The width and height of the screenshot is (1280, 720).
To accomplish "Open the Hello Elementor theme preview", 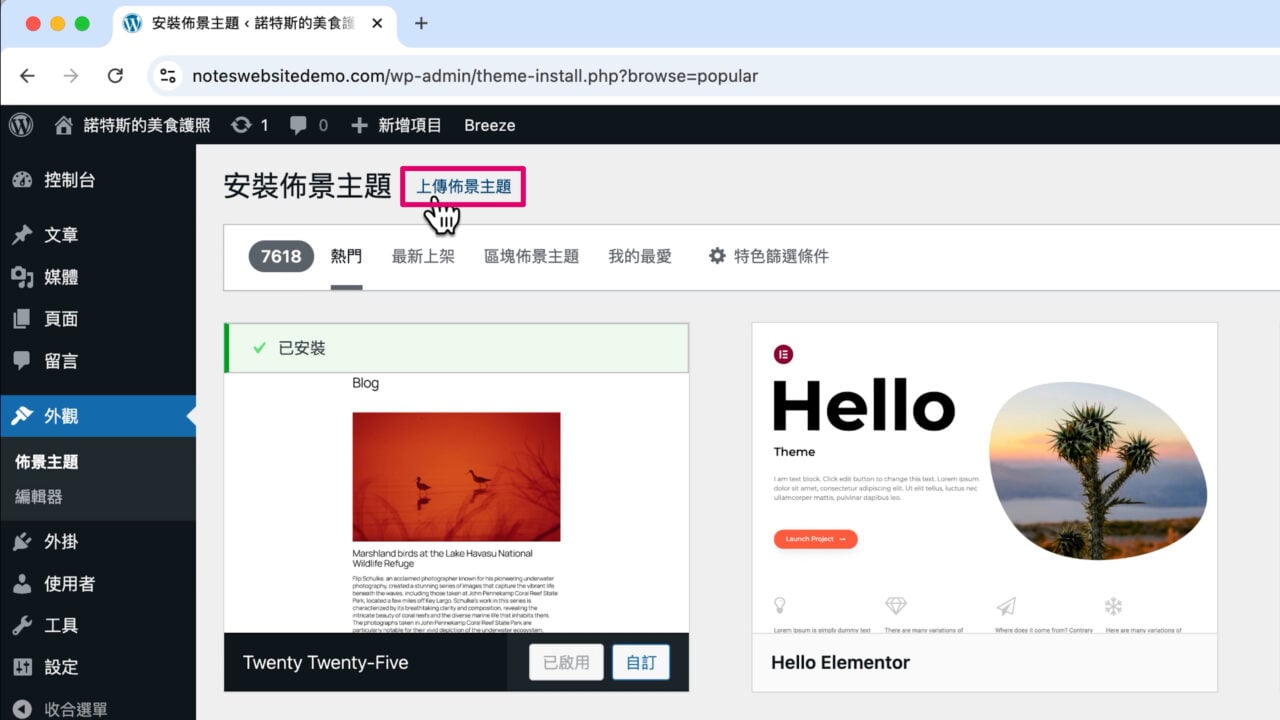I will click(983, 490).
